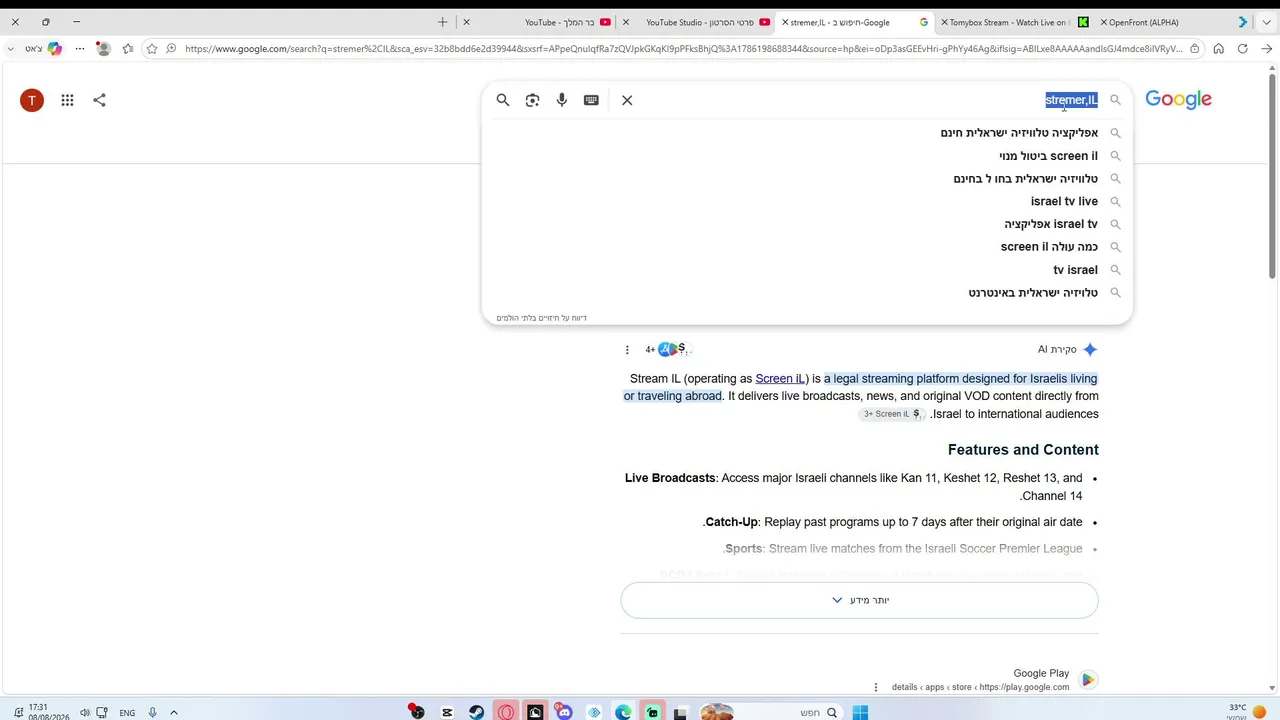Viewport: 1280px width, 720px height.
Task: Open CapCut from the taskbar
Action: [447, 712]
